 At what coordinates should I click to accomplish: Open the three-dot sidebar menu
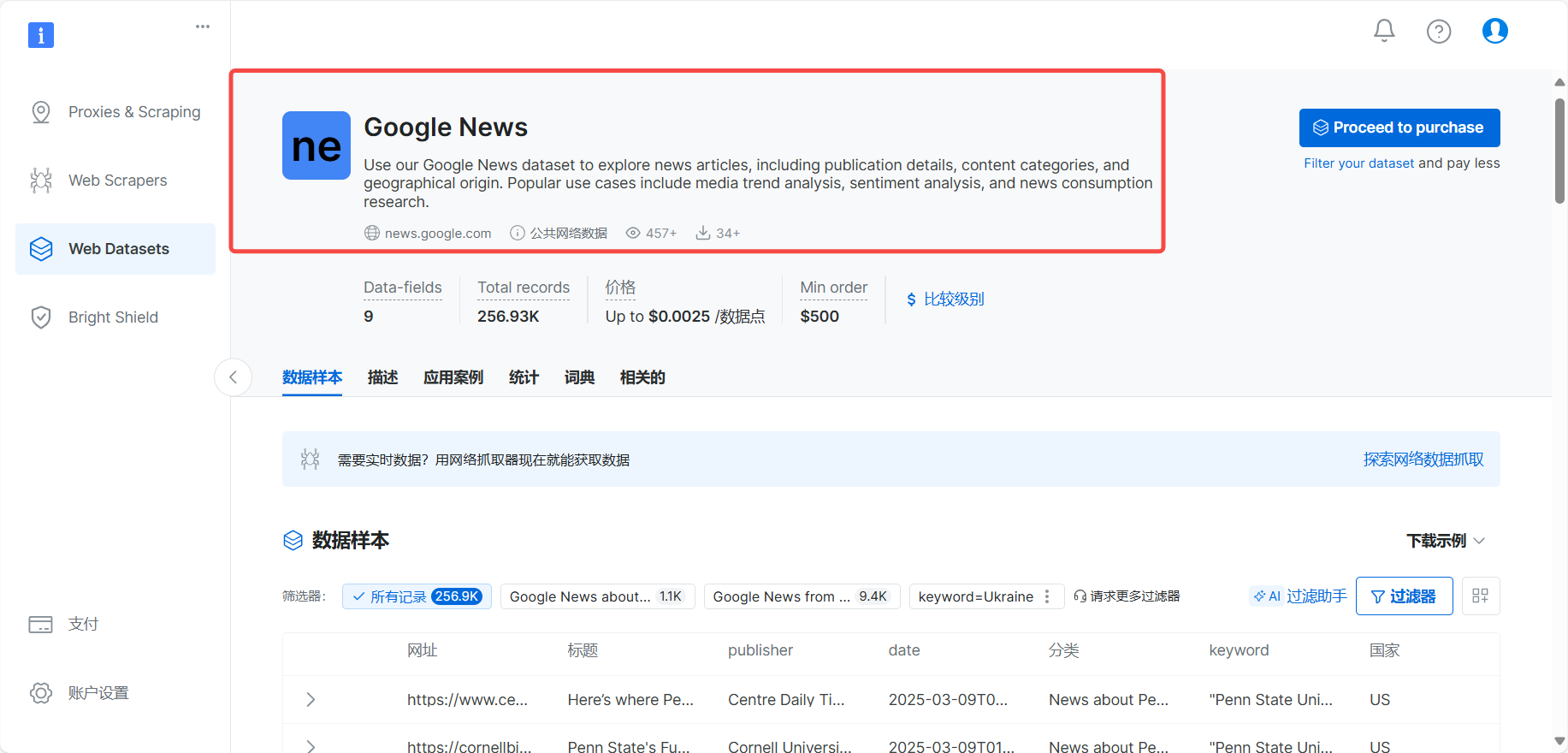coord(203,27)
